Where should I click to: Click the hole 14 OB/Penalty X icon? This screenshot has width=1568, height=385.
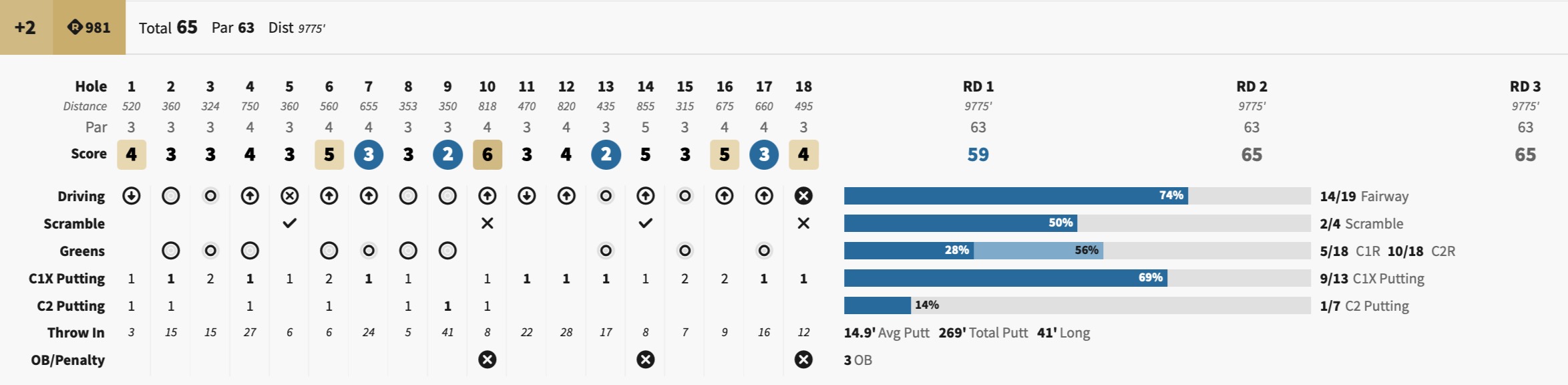(x=645, y=360)
